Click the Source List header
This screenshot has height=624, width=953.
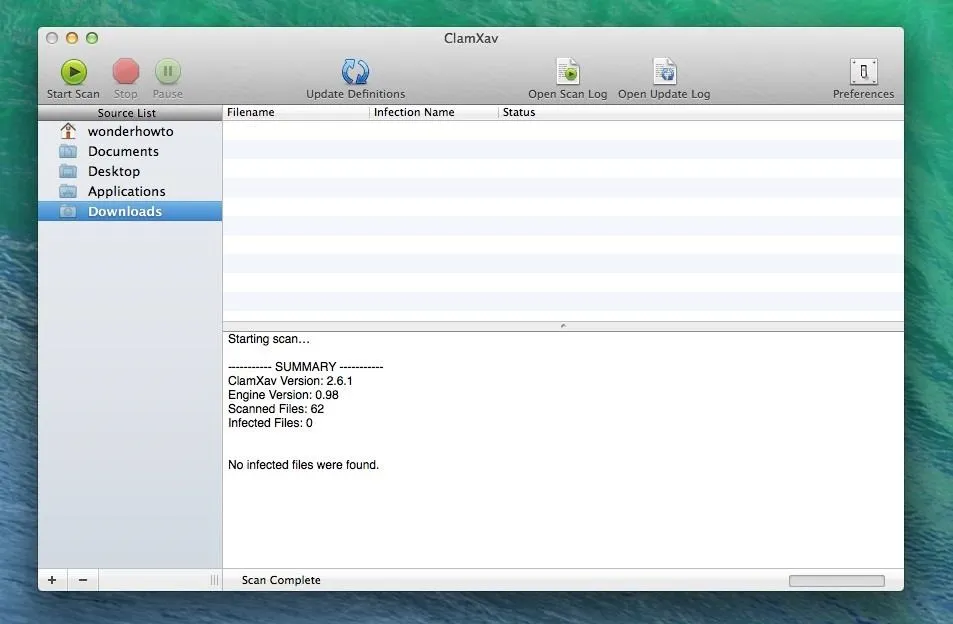[x=130, y=113]
